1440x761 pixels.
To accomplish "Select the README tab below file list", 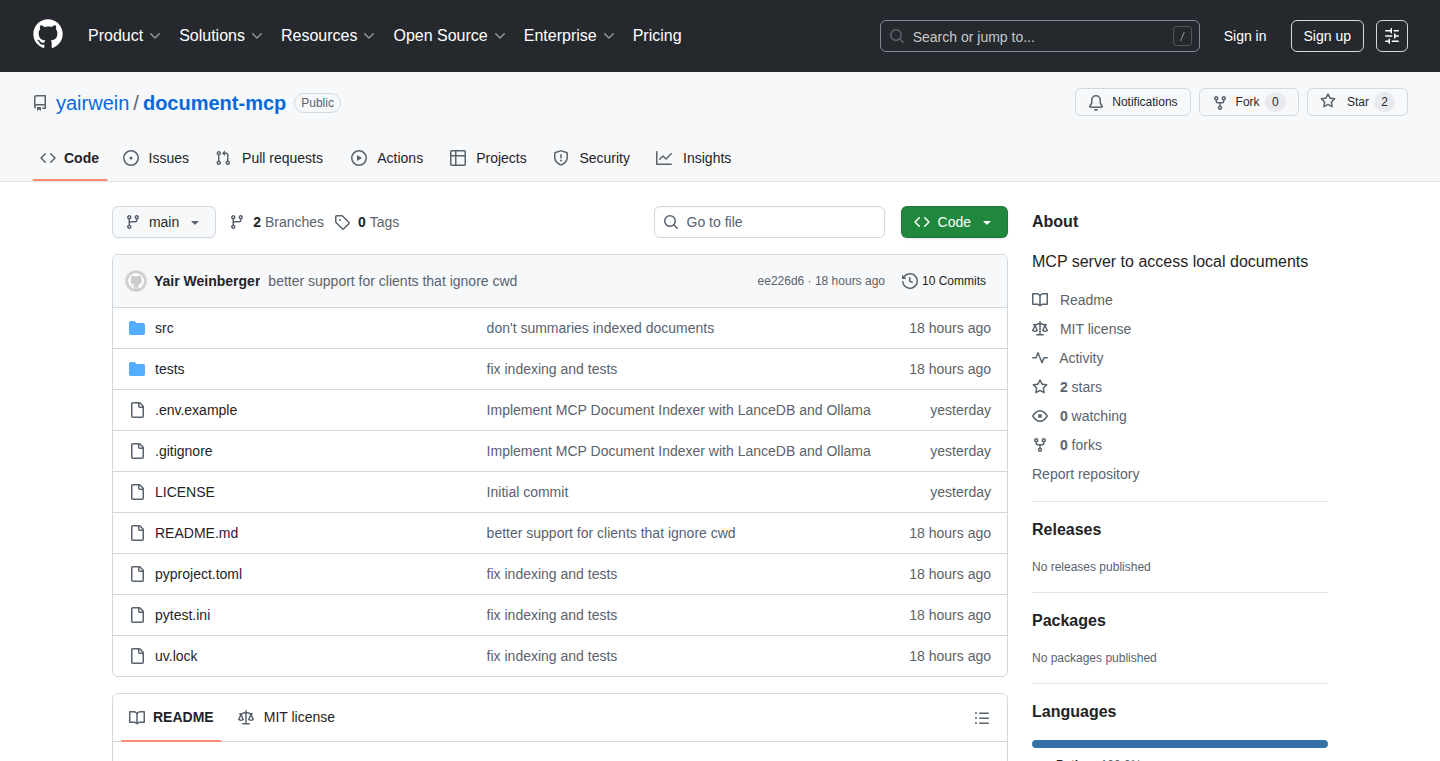I will pyautogui.click(x=171, y=717).
